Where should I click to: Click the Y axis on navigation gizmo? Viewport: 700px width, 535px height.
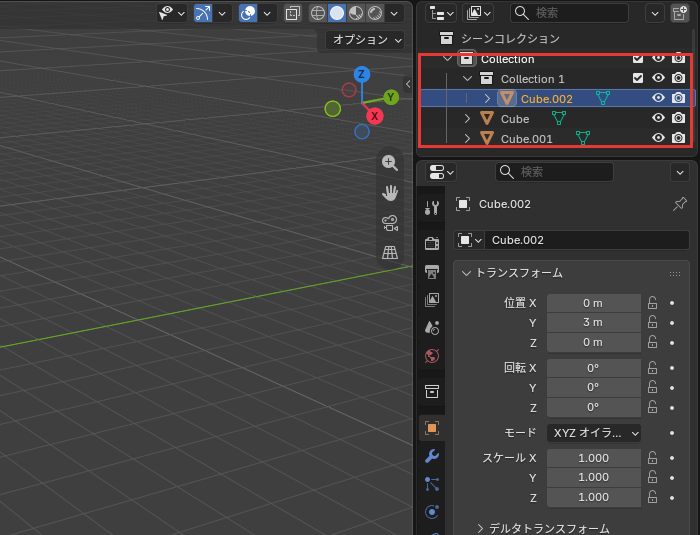391,97
